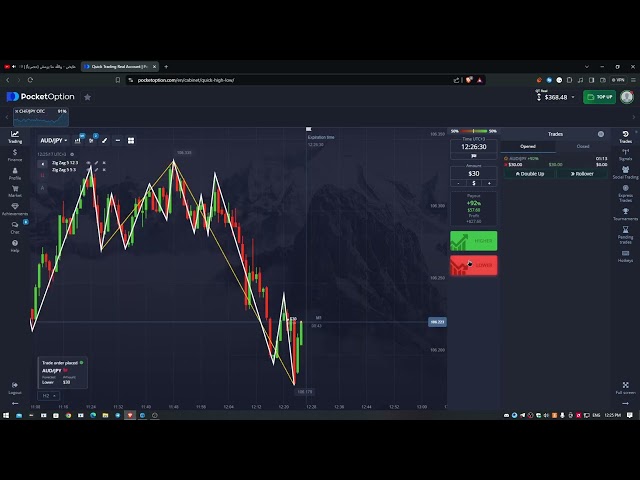
Task: Open the Chat panel
Action: [15, 228]
